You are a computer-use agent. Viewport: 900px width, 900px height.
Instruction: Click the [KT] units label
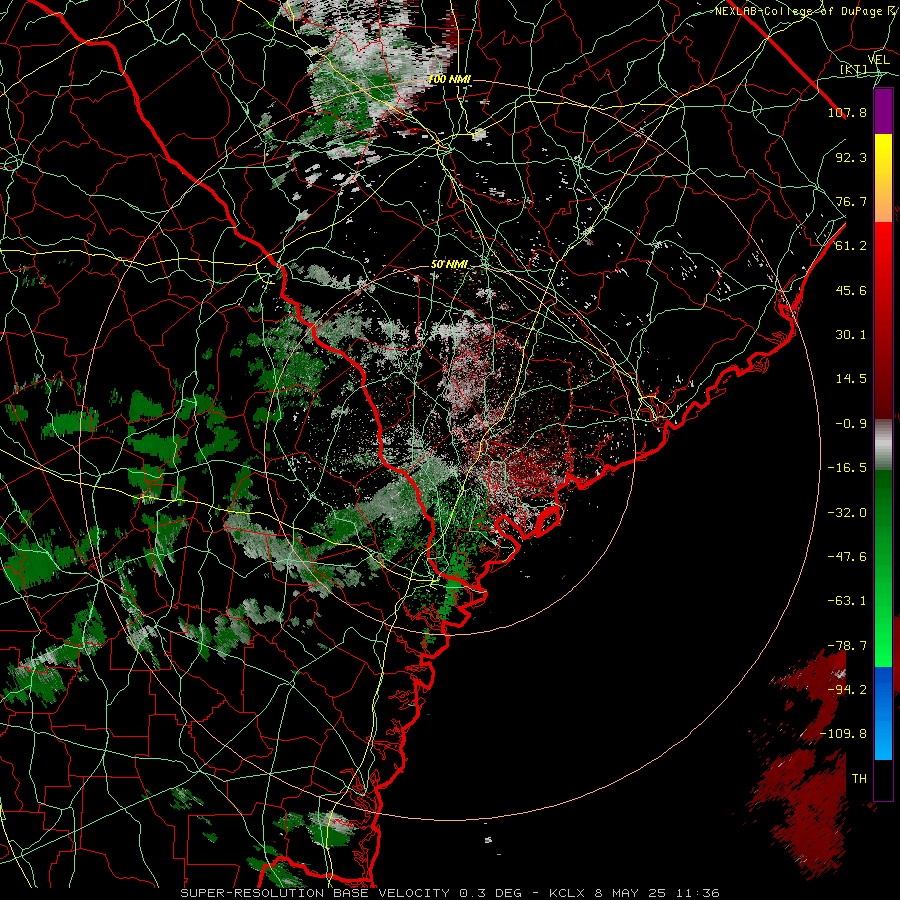point(854,69)
